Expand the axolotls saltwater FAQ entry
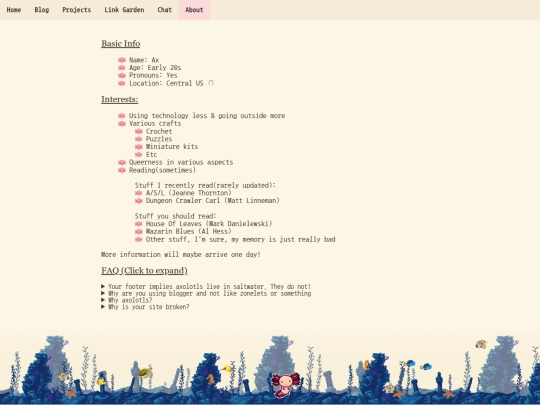Screen dimensions: 540x405 click(206, 287)
